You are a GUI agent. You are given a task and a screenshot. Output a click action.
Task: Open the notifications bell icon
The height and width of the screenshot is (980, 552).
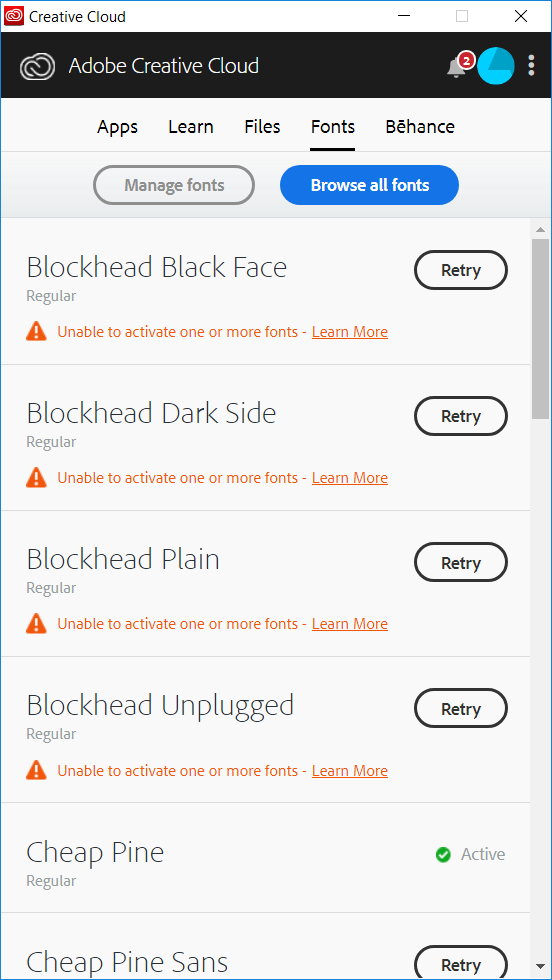coord(456,67)
